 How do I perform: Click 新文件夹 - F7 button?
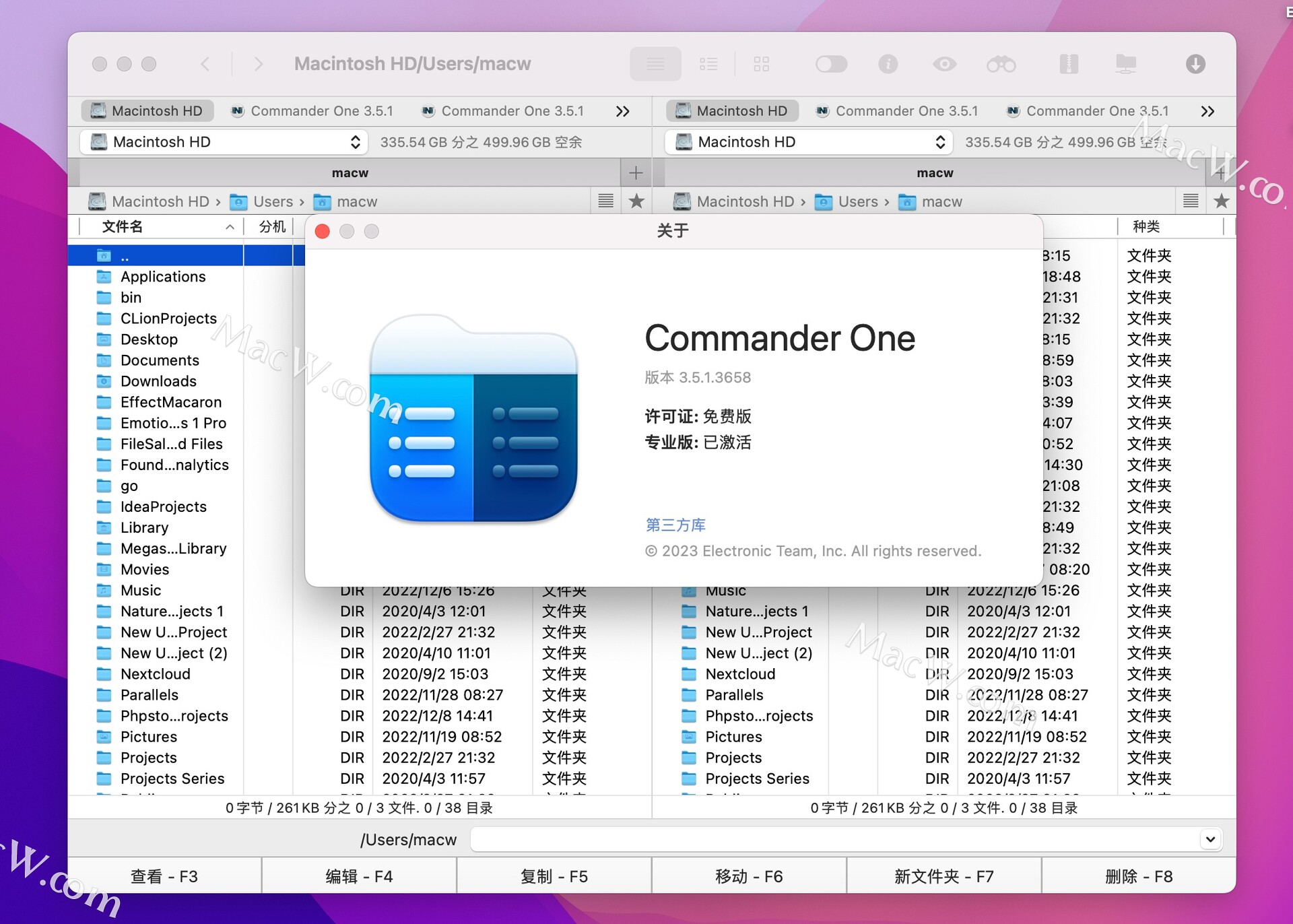pos(943,876)
